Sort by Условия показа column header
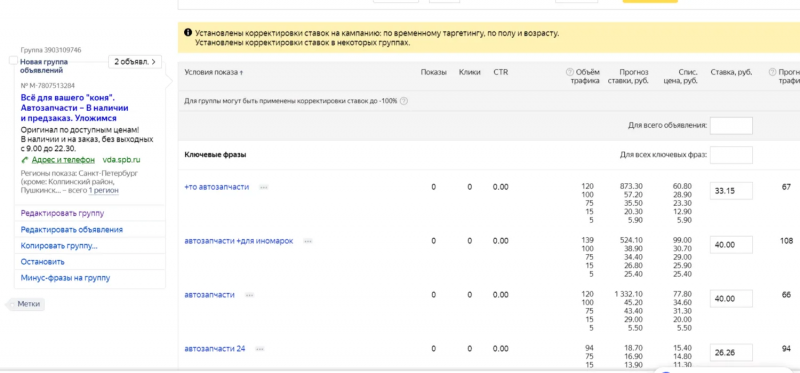The image size is (800, 373). coord(213,72)
